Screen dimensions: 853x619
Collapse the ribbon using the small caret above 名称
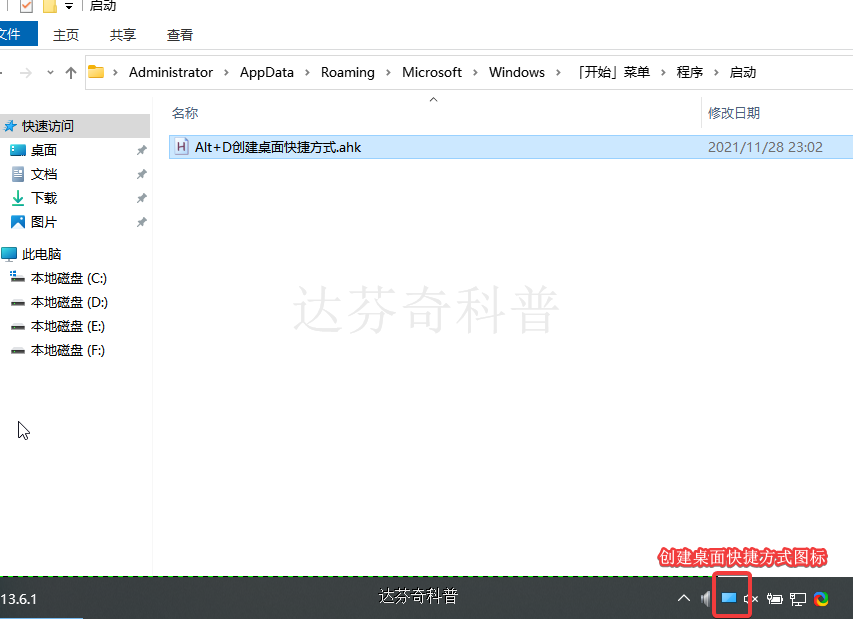433,99
